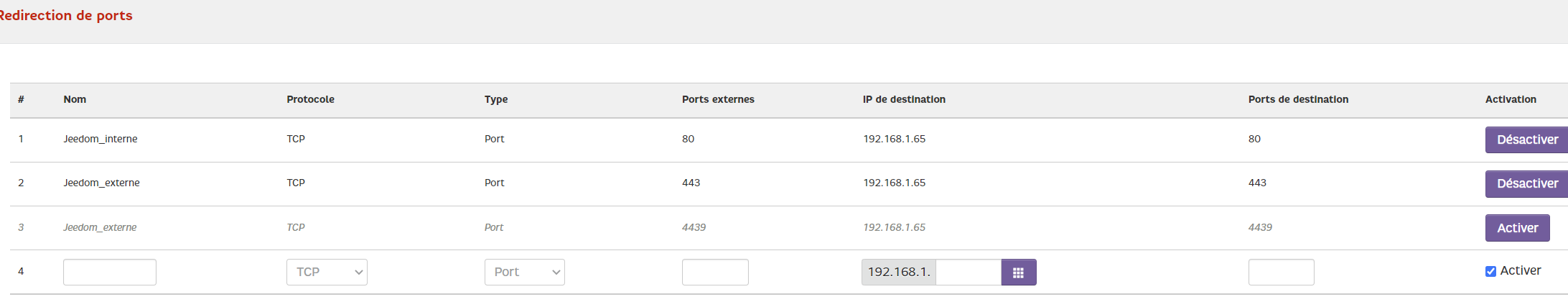The width and height of the screenshot is (1568, 302).
Task: Click the destination IP last octet field
Action: (x=968, y=273)
